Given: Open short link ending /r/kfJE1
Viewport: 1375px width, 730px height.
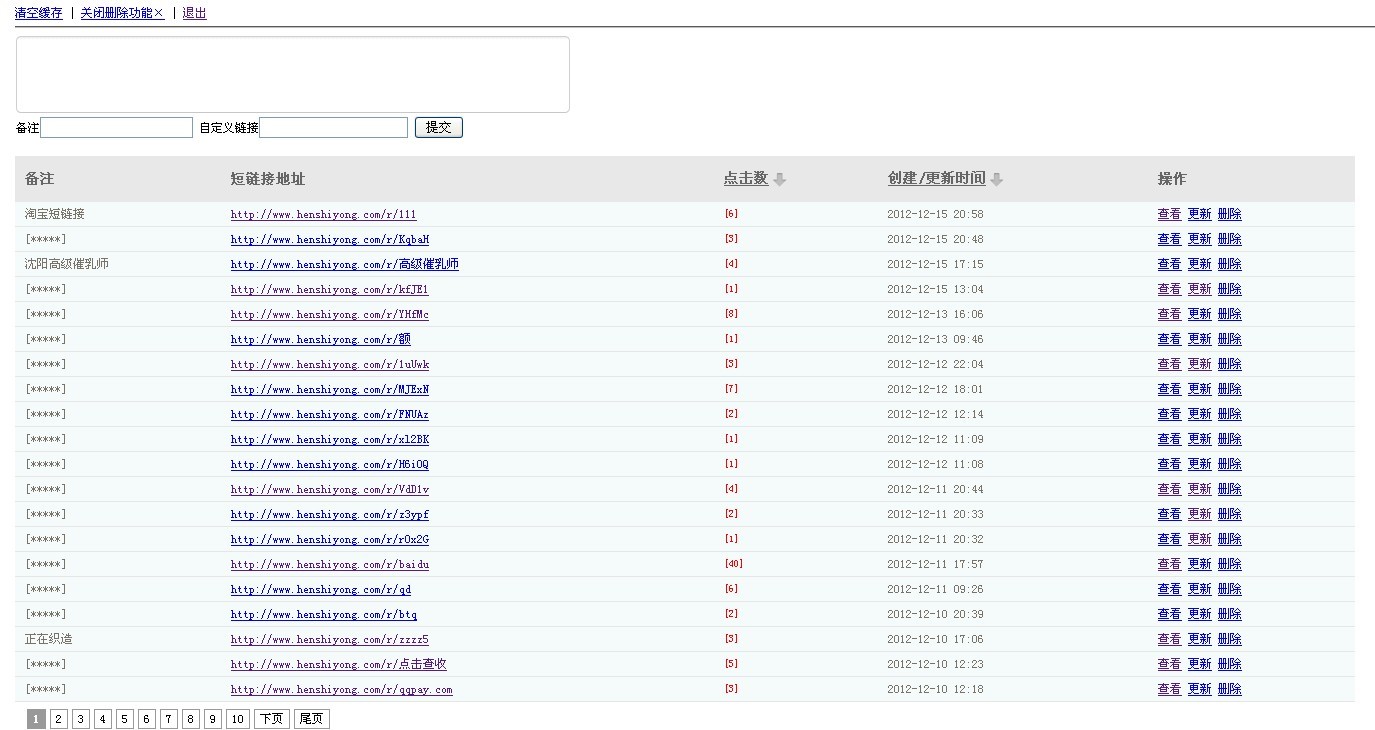Looking at the screenshot, I should coord(330,289).
